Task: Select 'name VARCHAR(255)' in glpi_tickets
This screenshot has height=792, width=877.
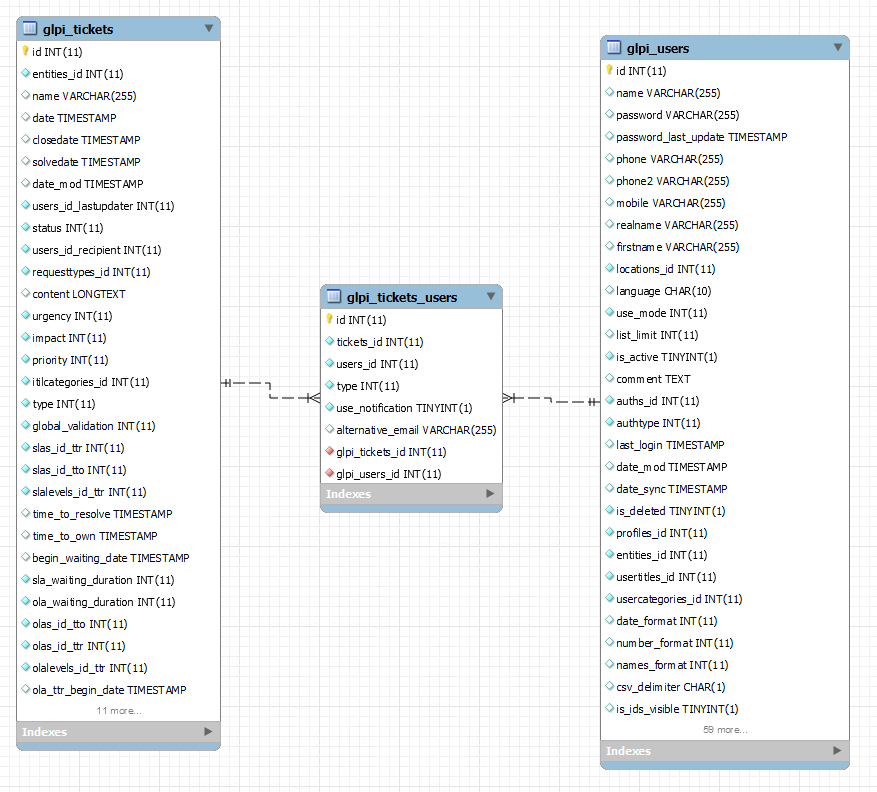Action: tap(84, 96)
